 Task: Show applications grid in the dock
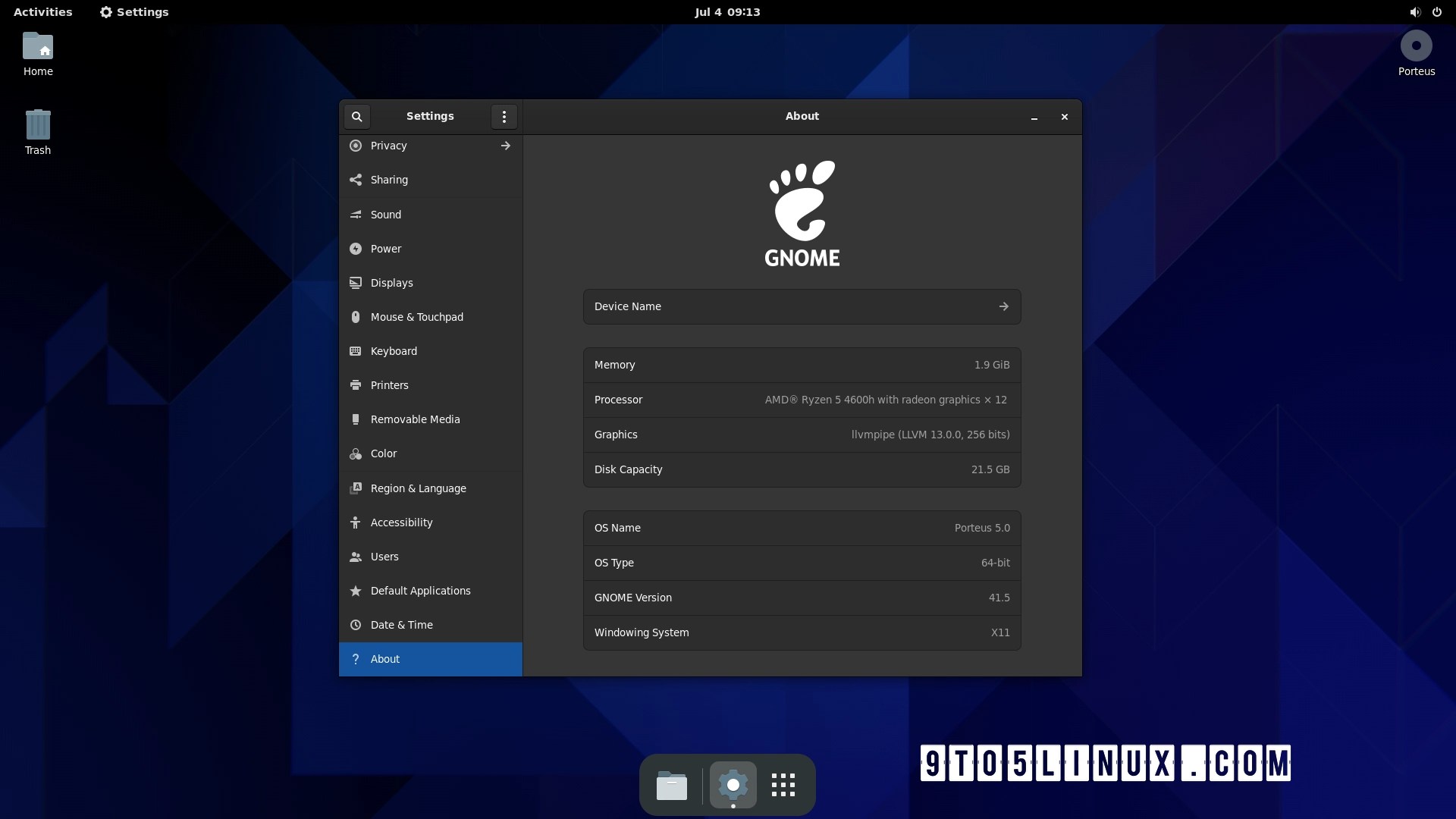click(x=783, y=785)
